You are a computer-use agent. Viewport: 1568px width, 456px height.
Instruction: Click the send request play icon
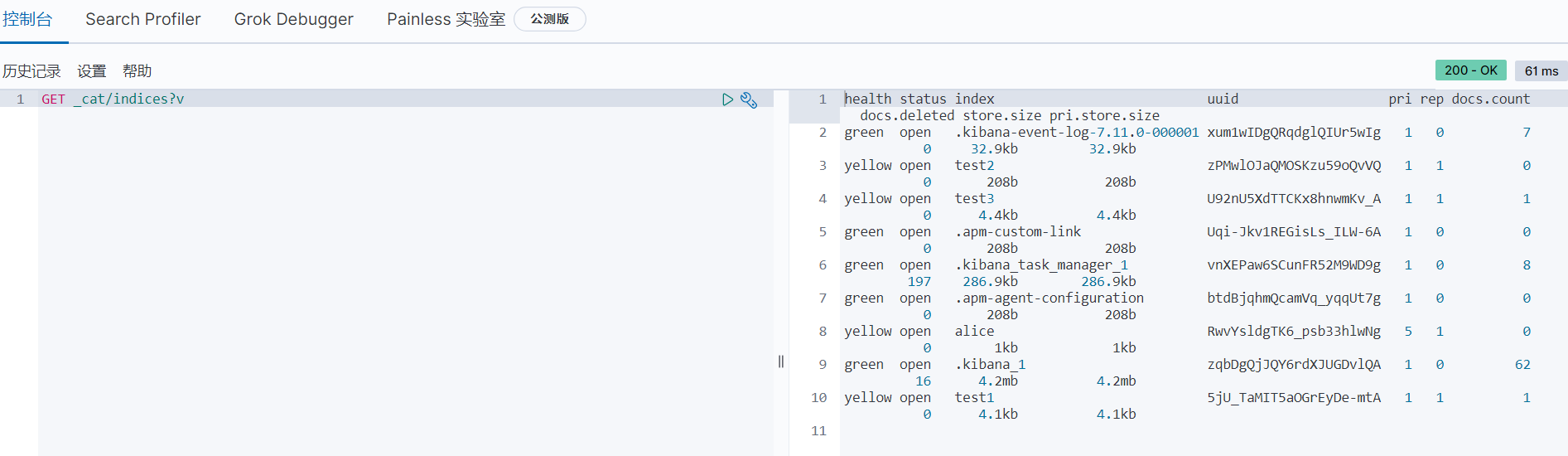[x=727, y=99]
